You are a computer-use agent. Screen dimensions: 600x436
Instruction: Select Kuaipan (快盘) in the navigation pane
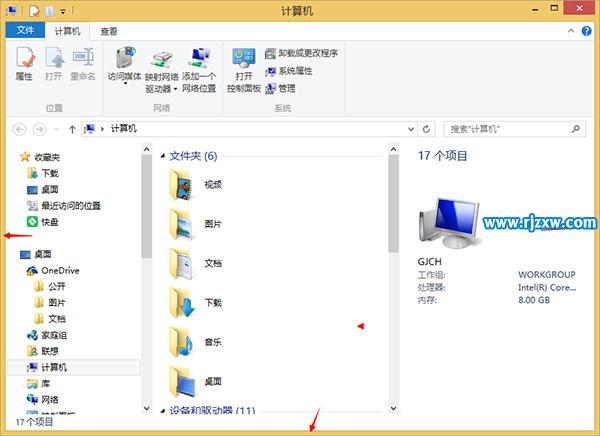43,222
